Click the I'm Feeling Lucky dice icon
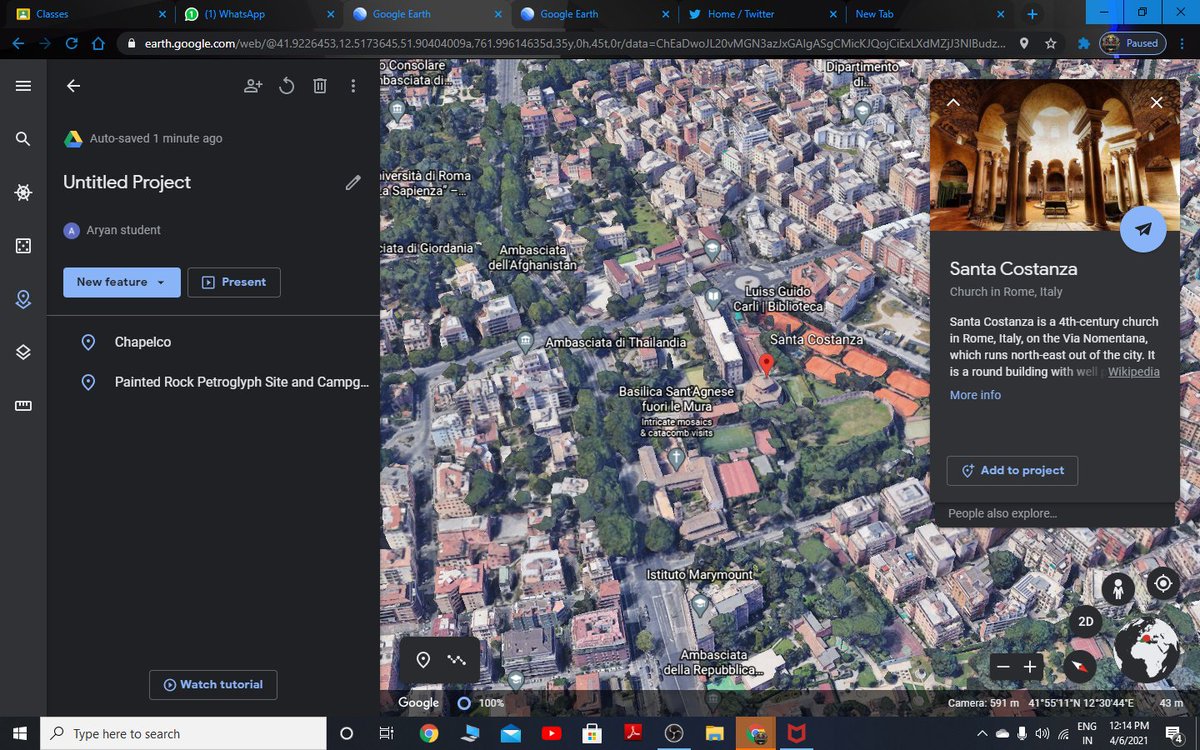1200x750 pixels. tap(23, 246)
